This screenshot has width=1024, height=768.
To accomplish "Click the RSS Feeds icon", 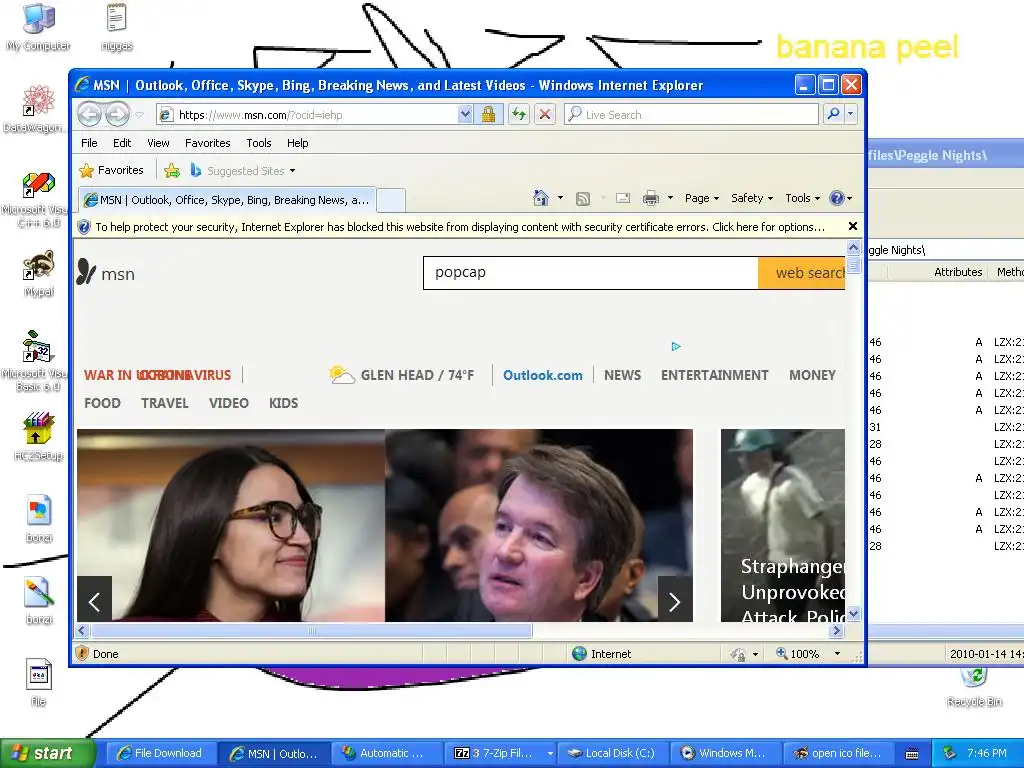I will tap(583, 199).
